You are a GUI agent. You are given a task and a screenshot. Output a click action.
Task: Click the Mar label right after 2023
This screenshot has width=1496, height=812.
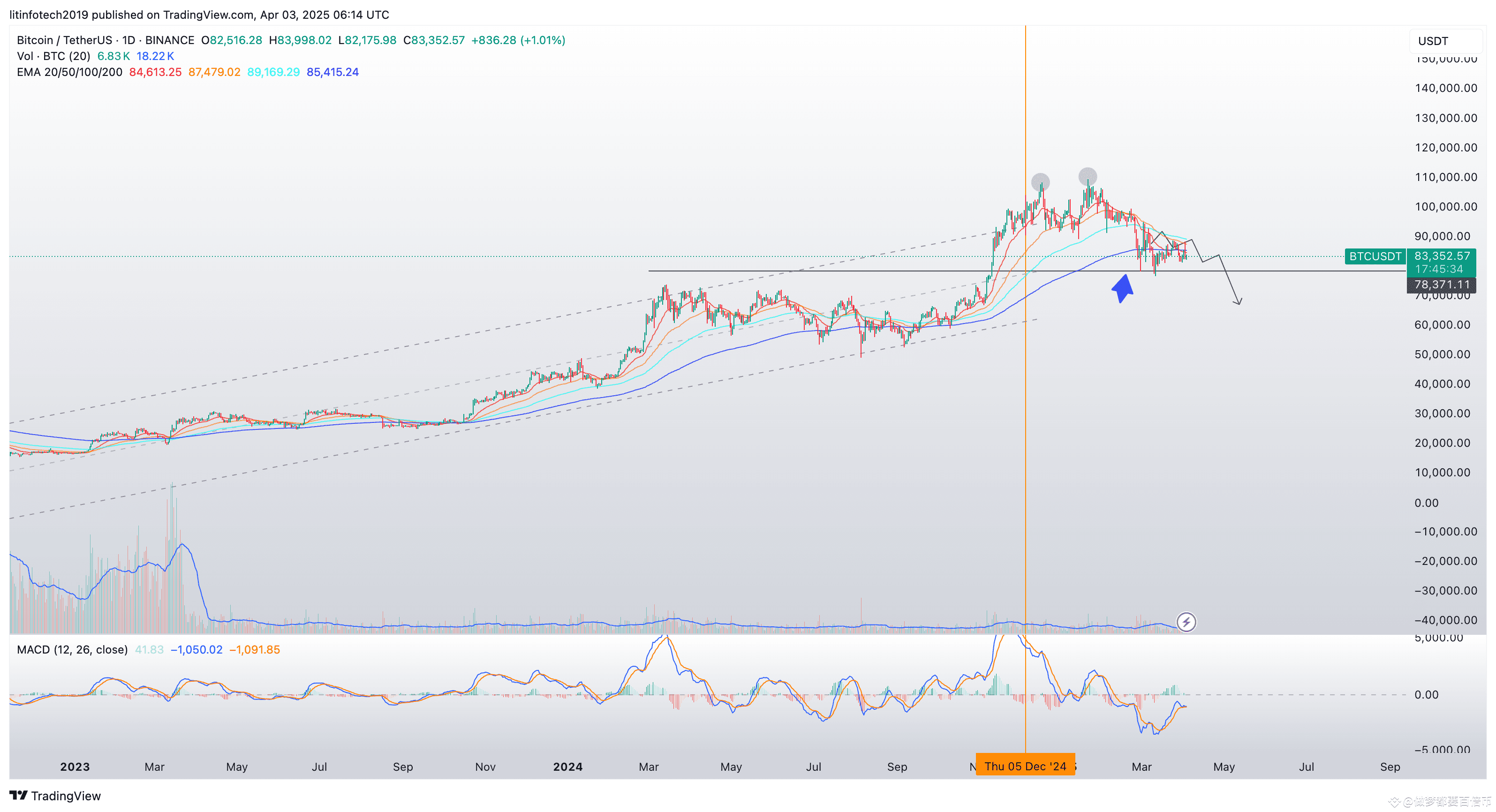(x=154, y=767)
